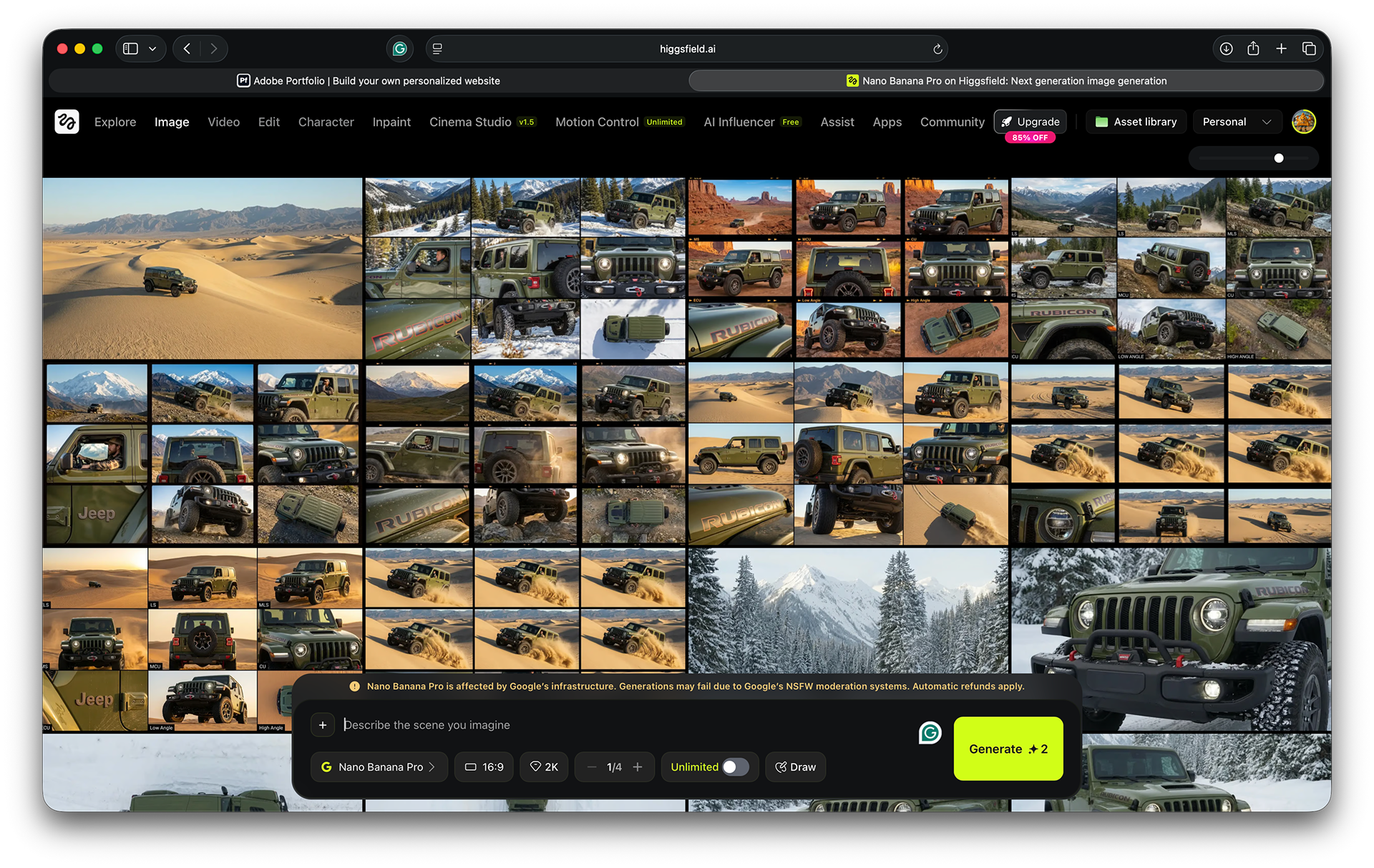
Task: Click the Higgsfield logo icon
Action: pyautogui.click(x=67, y=122)
